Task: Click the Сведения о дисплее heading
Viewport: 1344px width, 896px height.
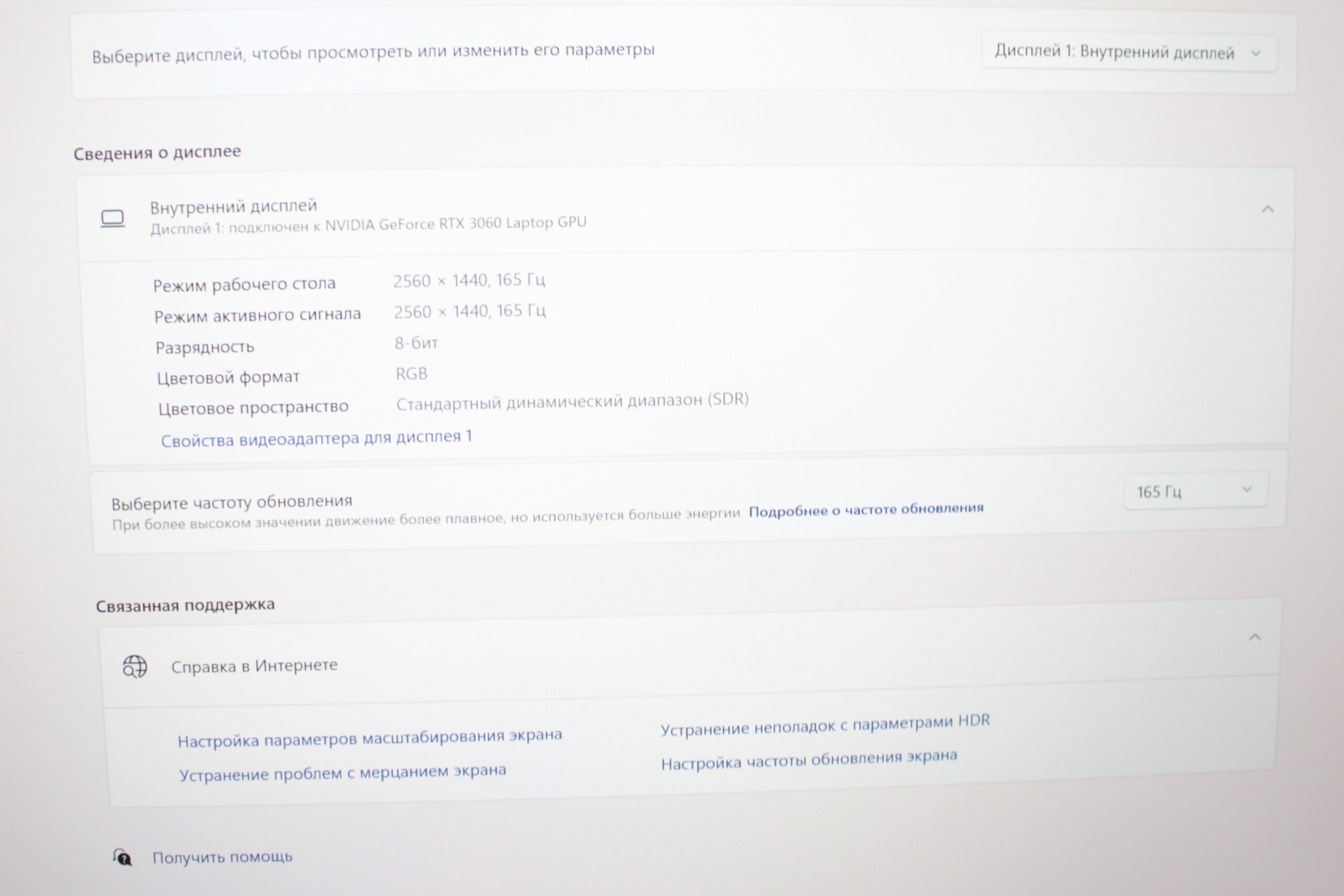Action: 157,153
